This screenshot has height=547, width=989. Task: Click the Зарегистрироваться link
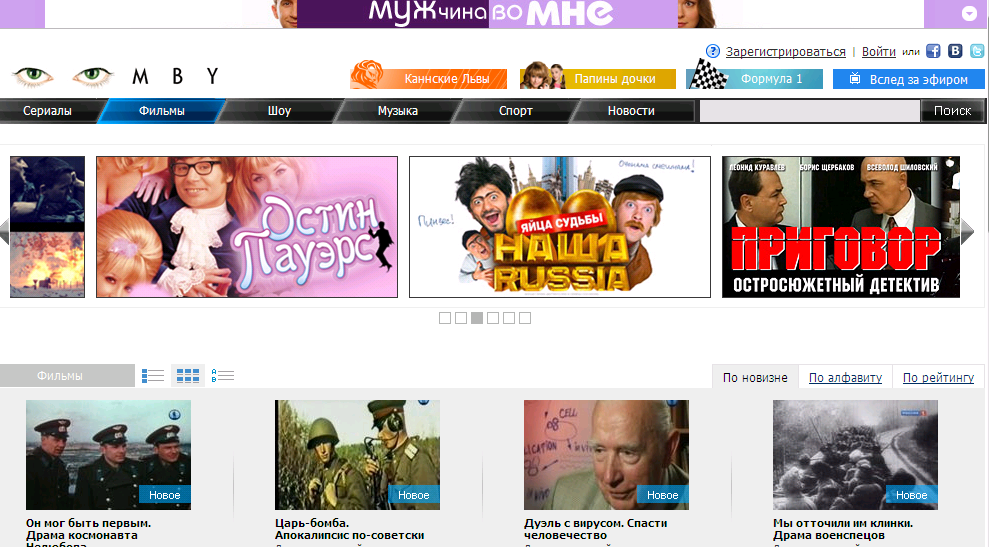click(785, 51)
